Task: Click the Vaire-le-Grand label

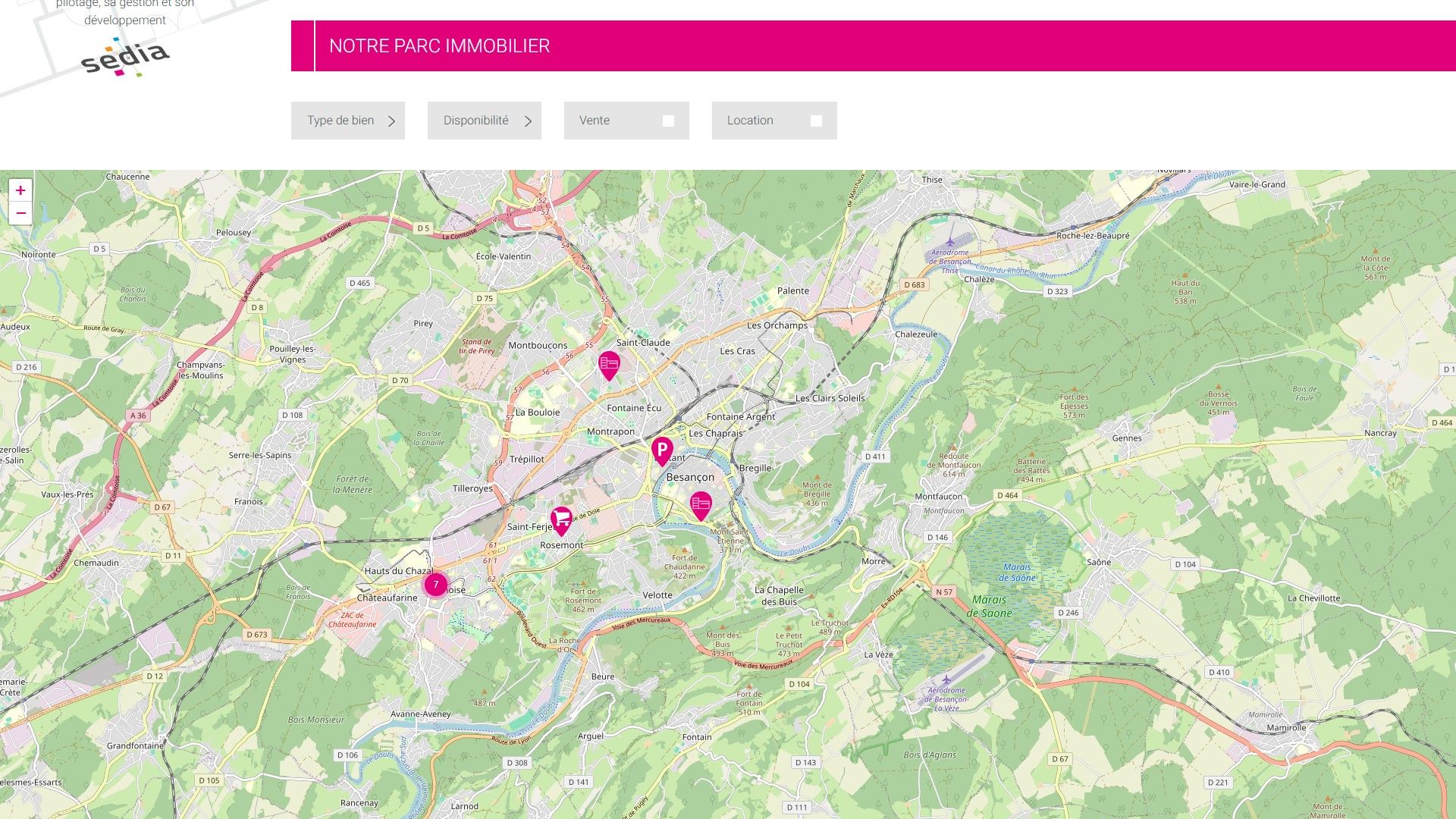Action: point(1257,184)
